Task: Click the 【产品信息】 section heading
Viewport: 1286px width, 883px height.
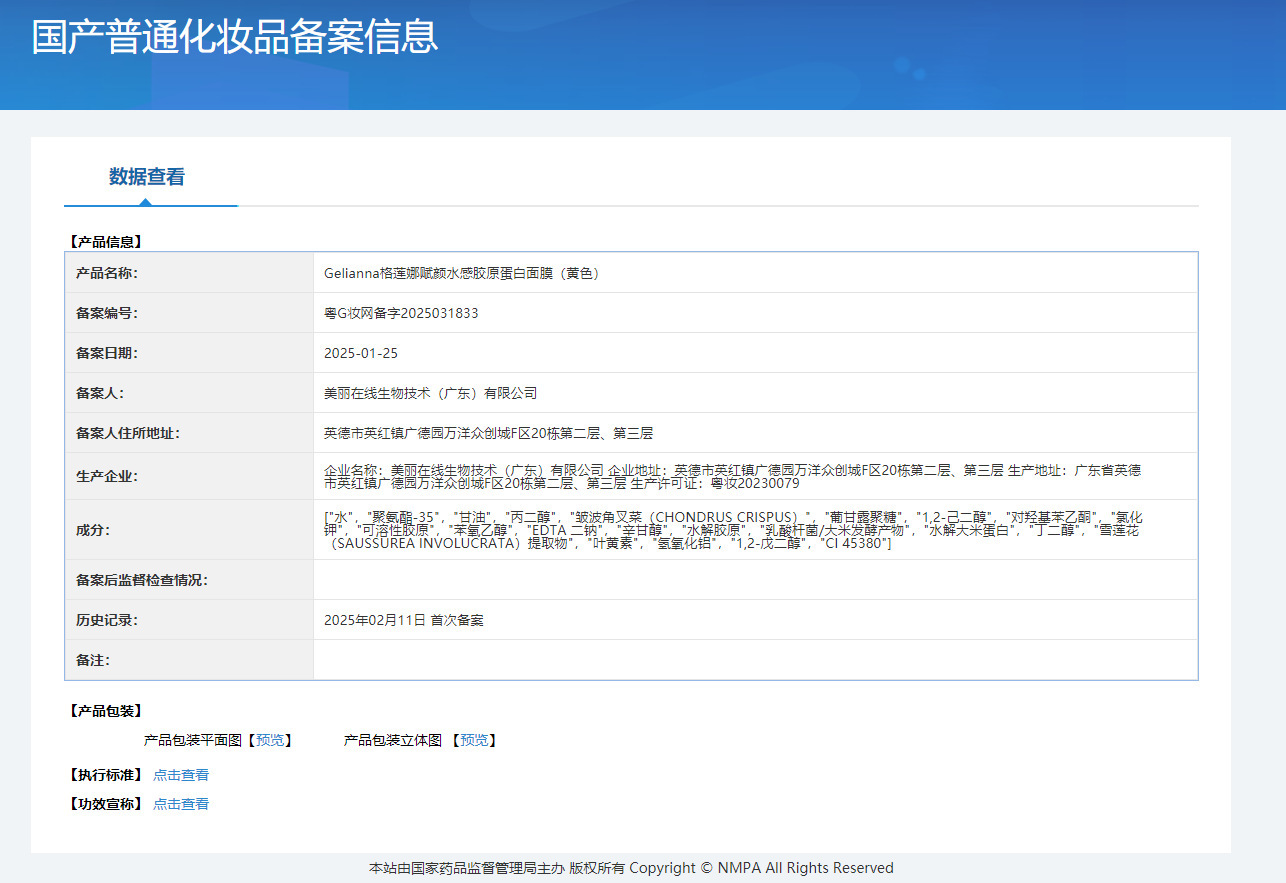Action: (105, 241)
